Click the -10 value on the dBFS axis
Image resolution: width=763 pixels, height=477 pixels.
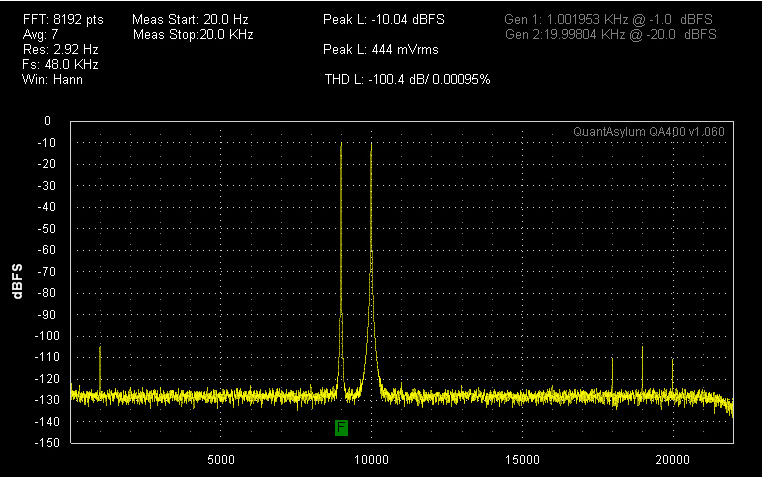click(47, 143)
